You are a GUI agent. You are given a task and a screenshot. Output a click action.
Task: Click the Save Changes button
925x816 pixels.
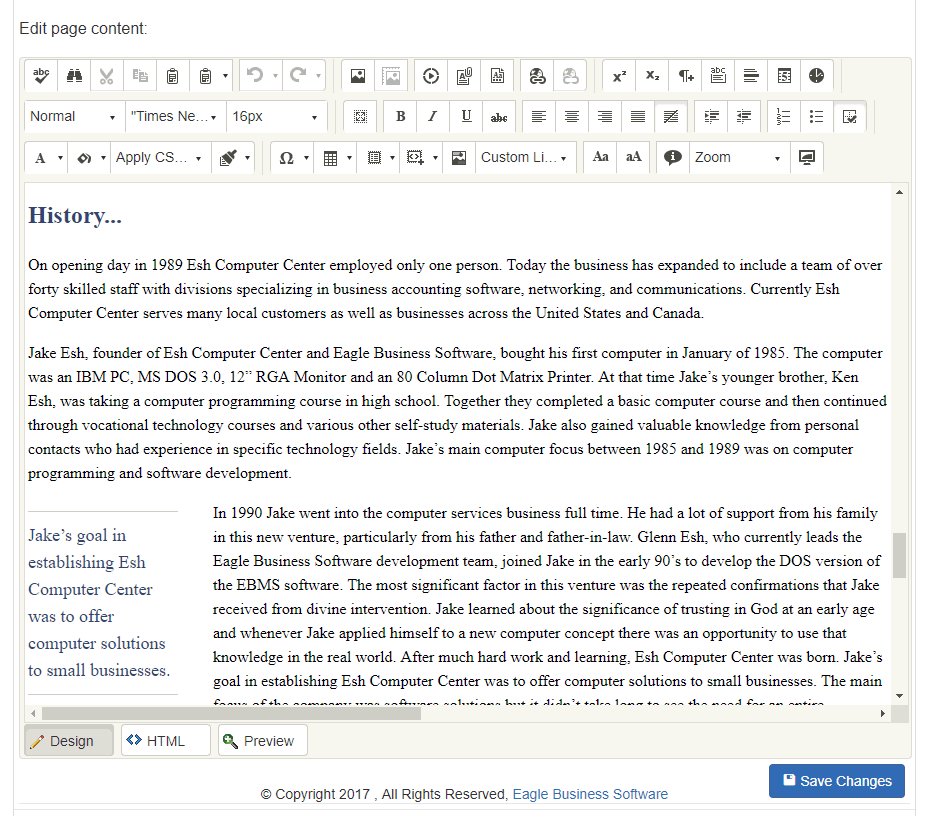[836, 781]
